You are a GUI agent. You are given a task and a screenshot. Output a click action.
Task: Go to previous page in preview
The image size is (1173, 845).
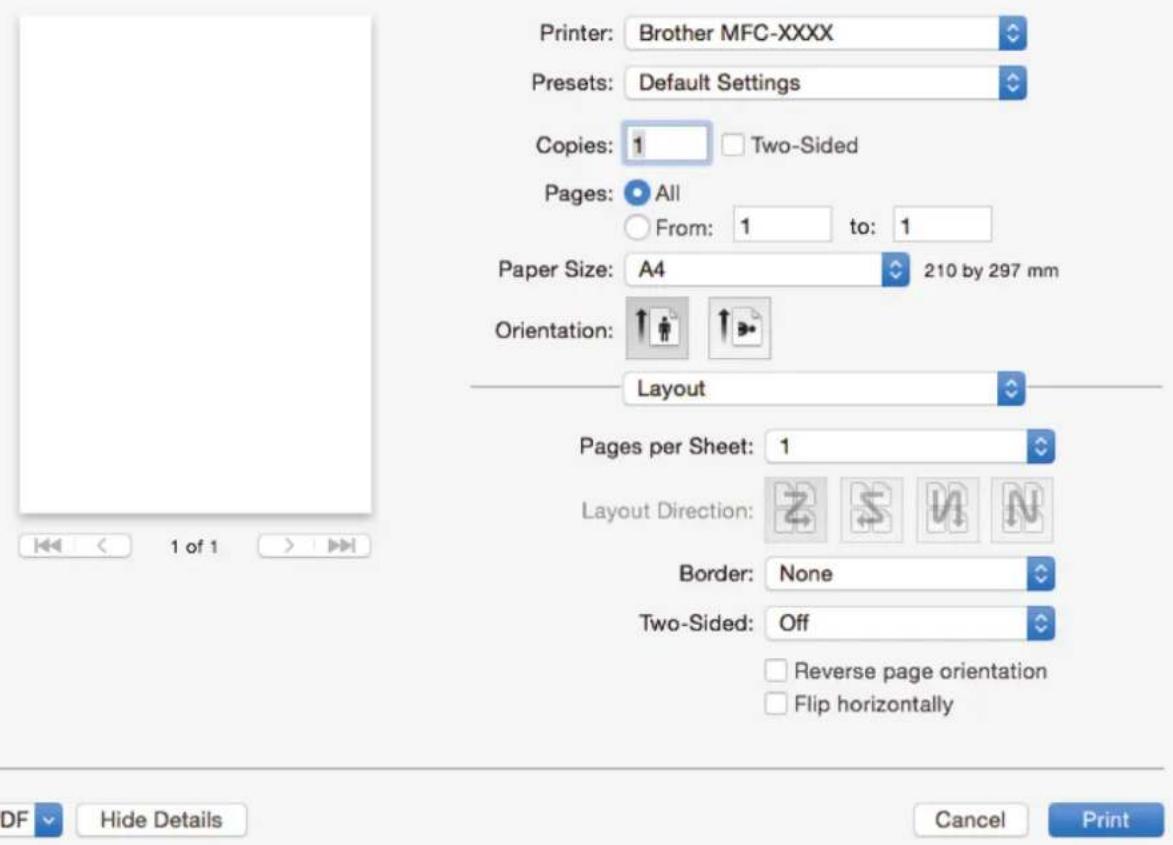103,546
